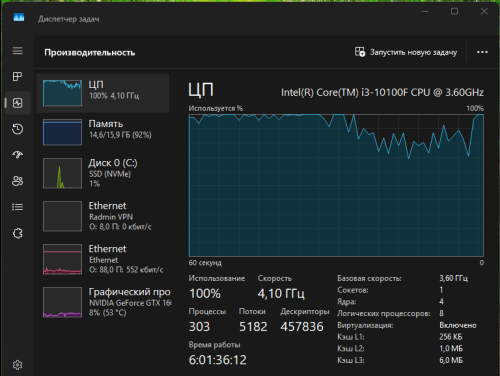Open the Startup apps page icon

[18, 154]
